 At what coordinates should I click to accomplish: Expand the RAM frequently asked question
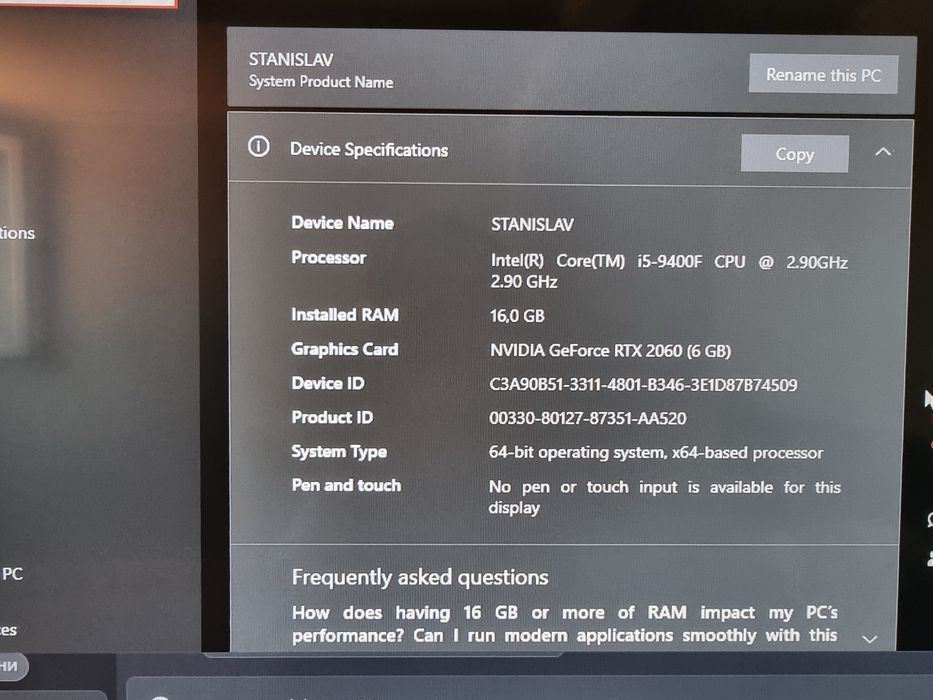(x=869, y=639)
